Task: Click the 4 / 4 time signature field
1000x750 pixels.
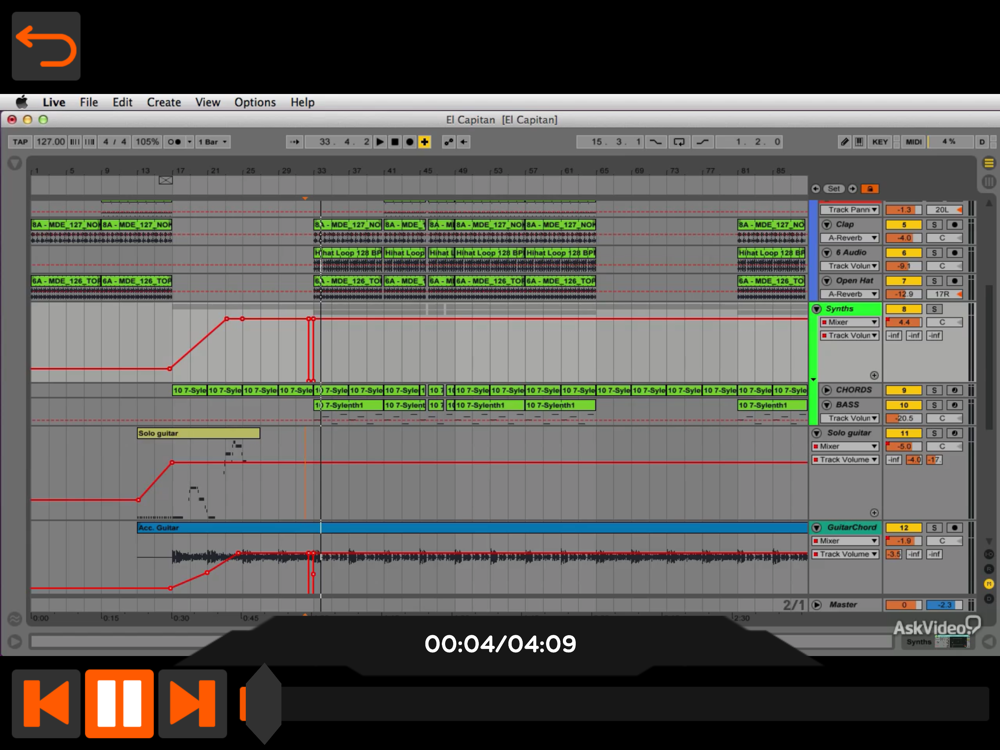Action: (115, 142)
